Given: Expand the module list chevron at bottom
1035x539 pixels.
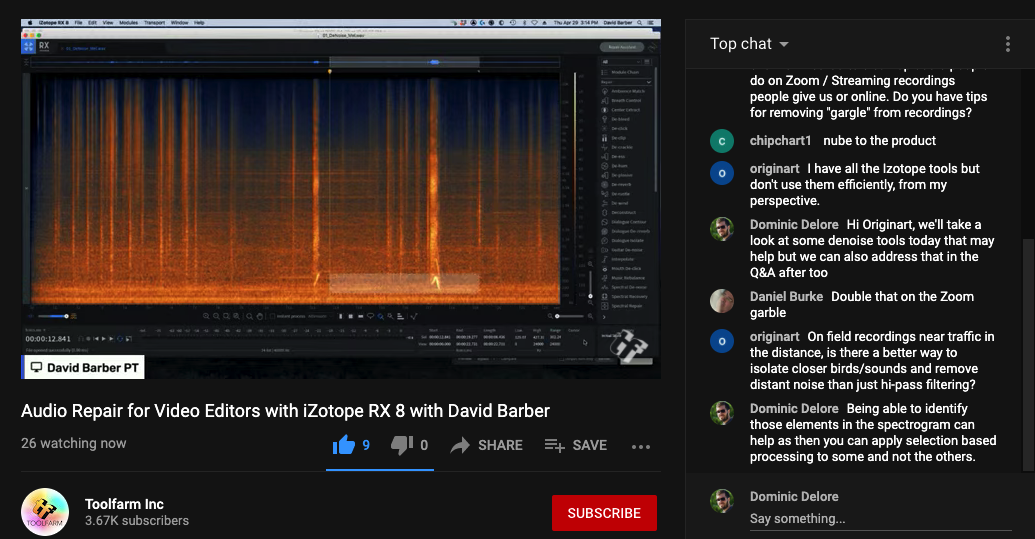Looking at the screenshot, I should pyautogui.click(x=604, y=317).
